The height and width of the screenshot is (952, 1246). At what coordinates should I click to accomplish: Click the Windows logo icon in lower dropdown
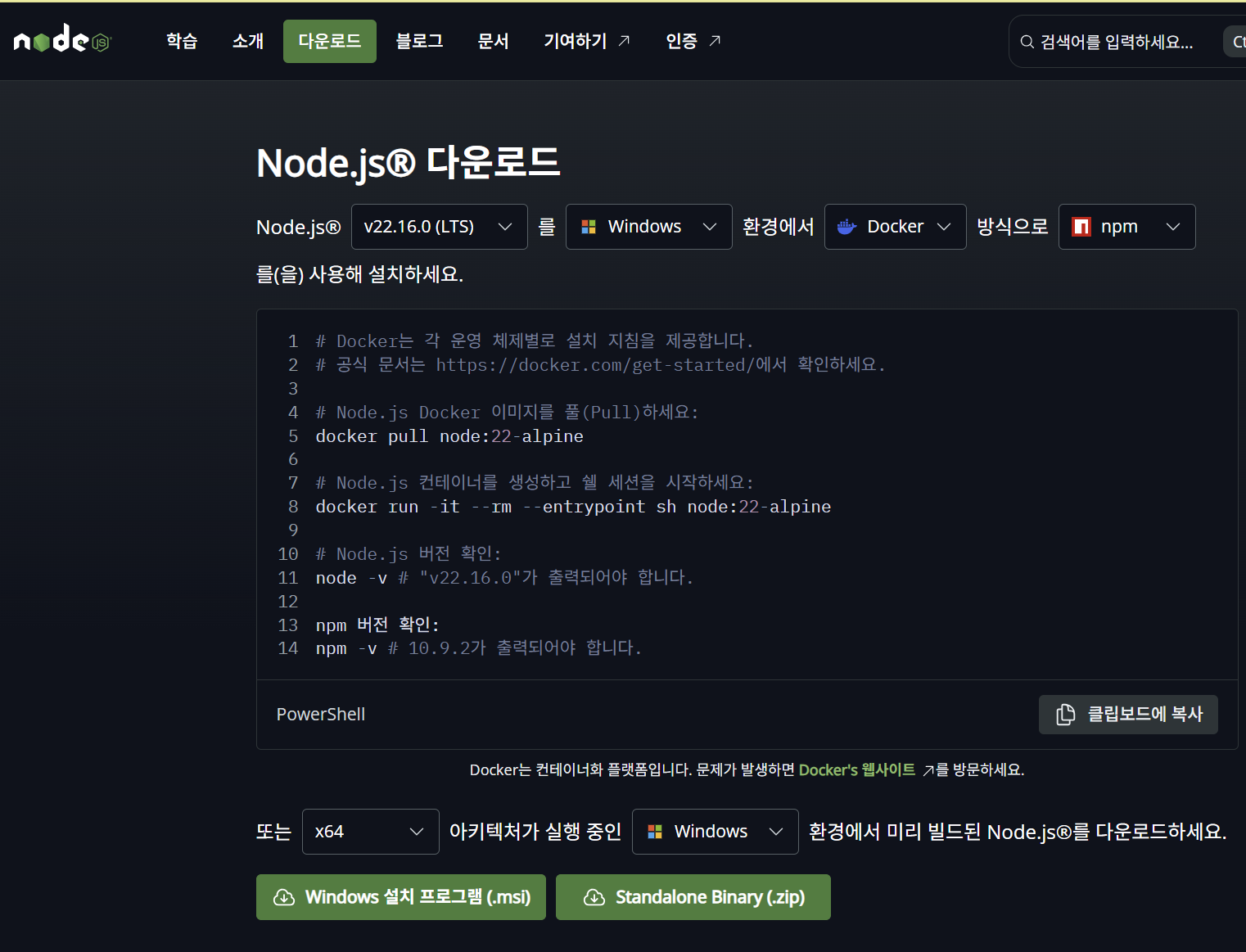(x=655, y=832)
